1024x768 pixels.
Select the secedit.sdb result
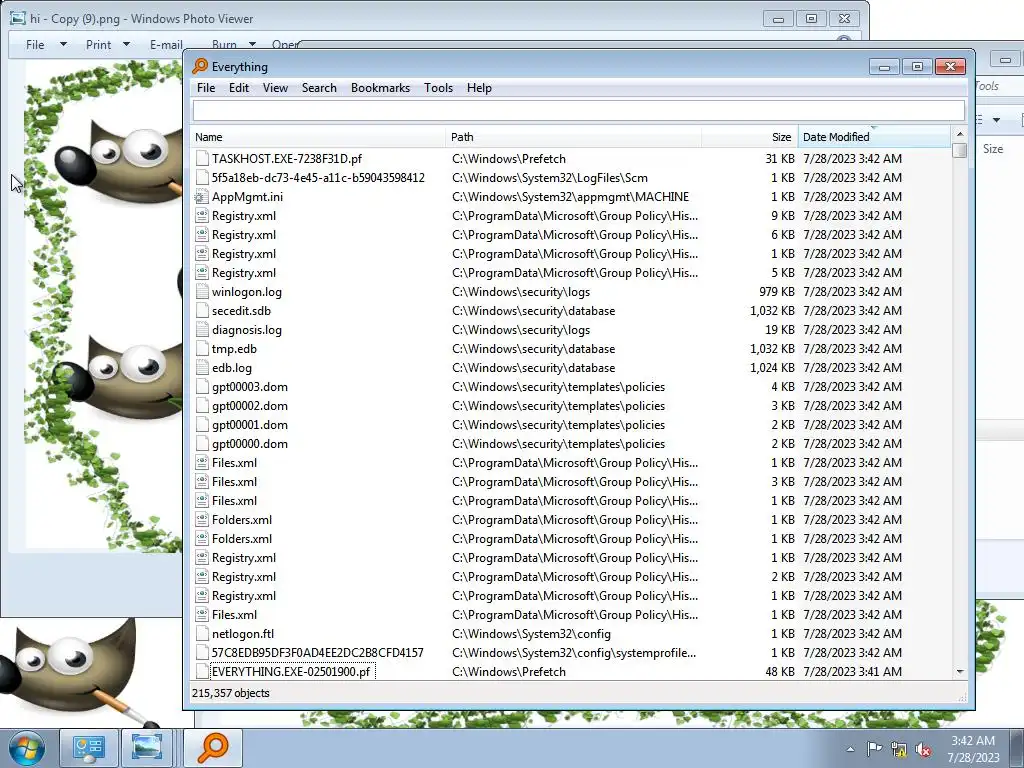click(x=241, y=311)
